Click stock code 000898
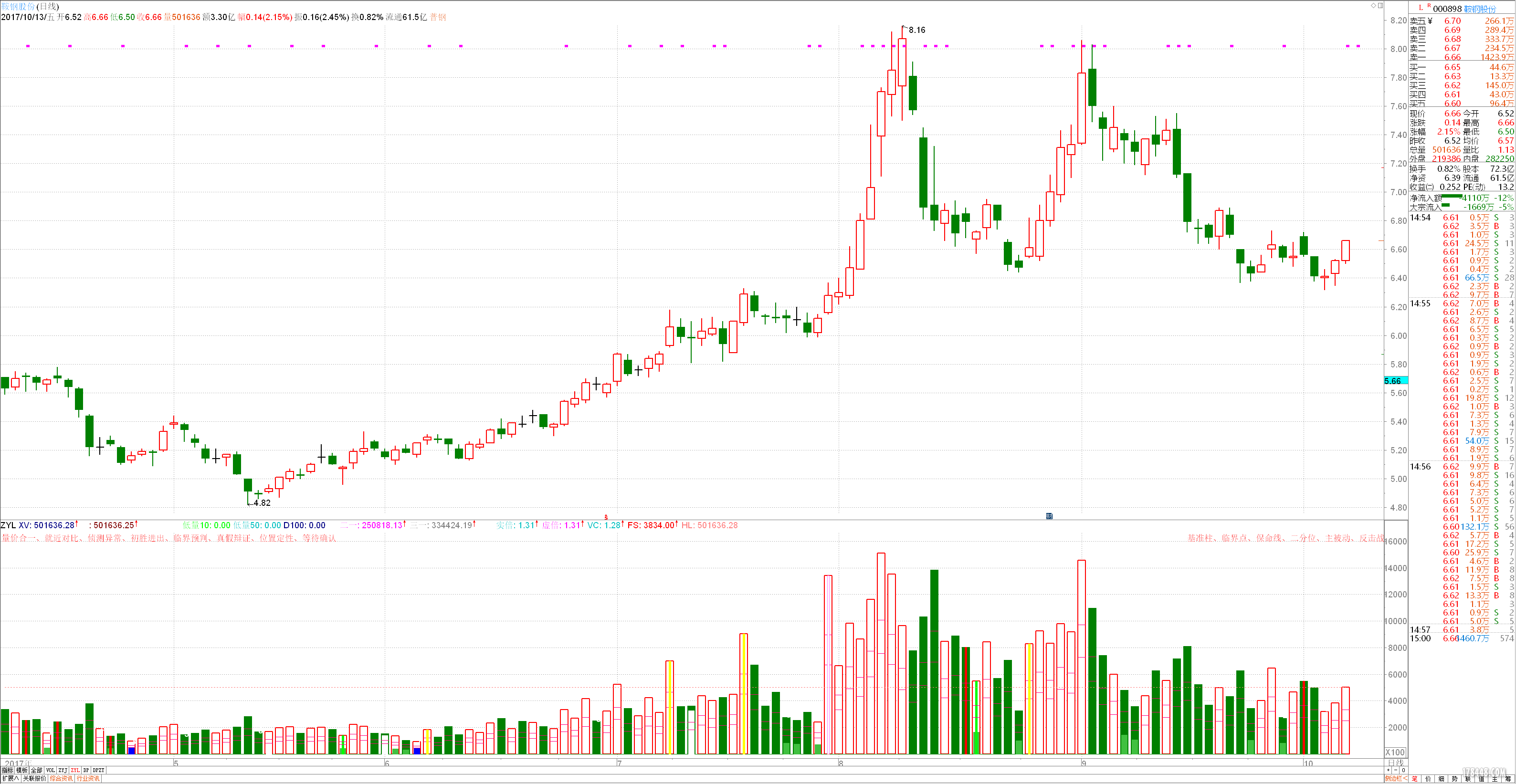The width and height of the screenshot is (1516, 784). [x=1447, y=9]
